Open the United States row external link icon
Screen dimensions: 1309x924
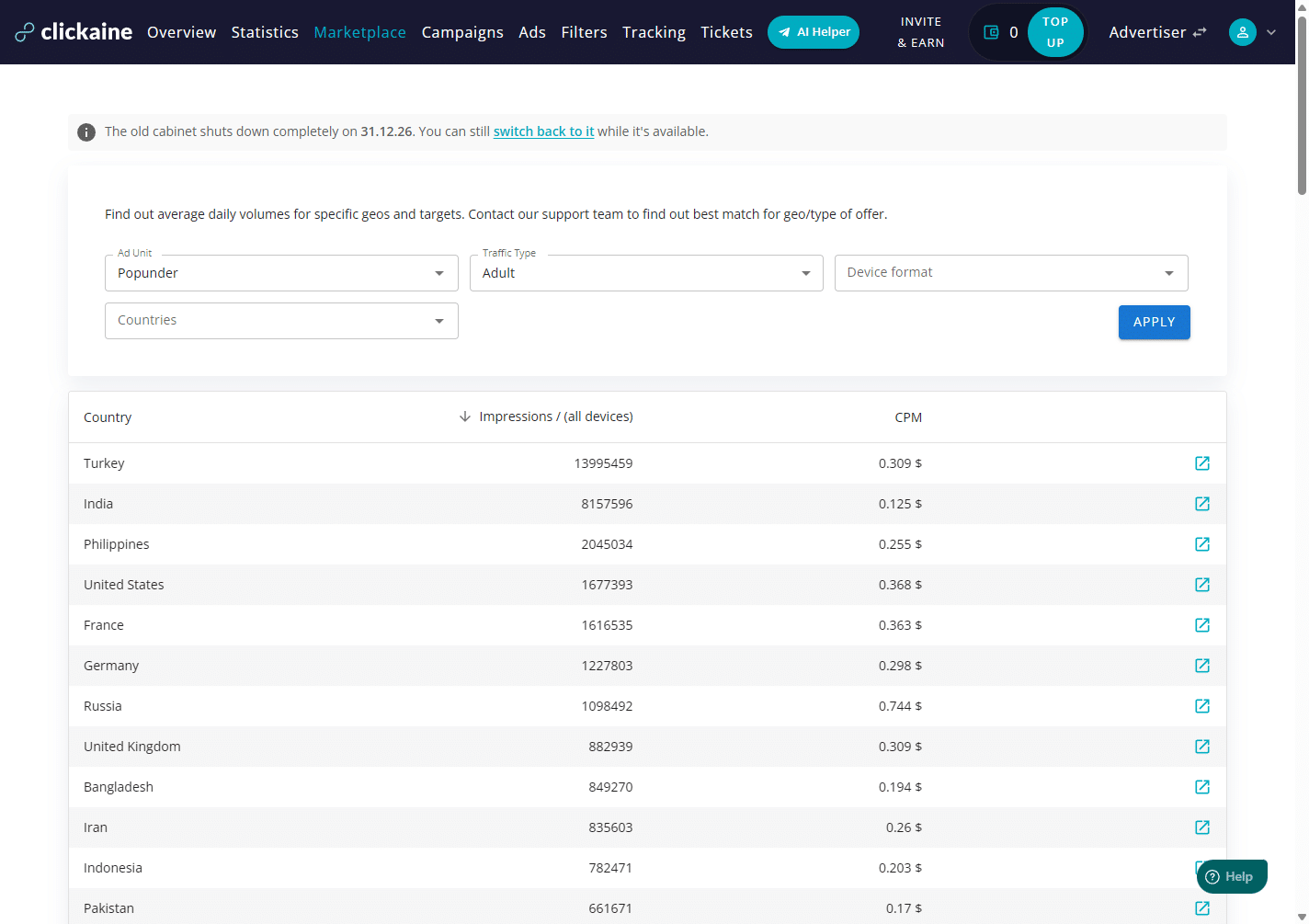click(x=1201, y=585)
